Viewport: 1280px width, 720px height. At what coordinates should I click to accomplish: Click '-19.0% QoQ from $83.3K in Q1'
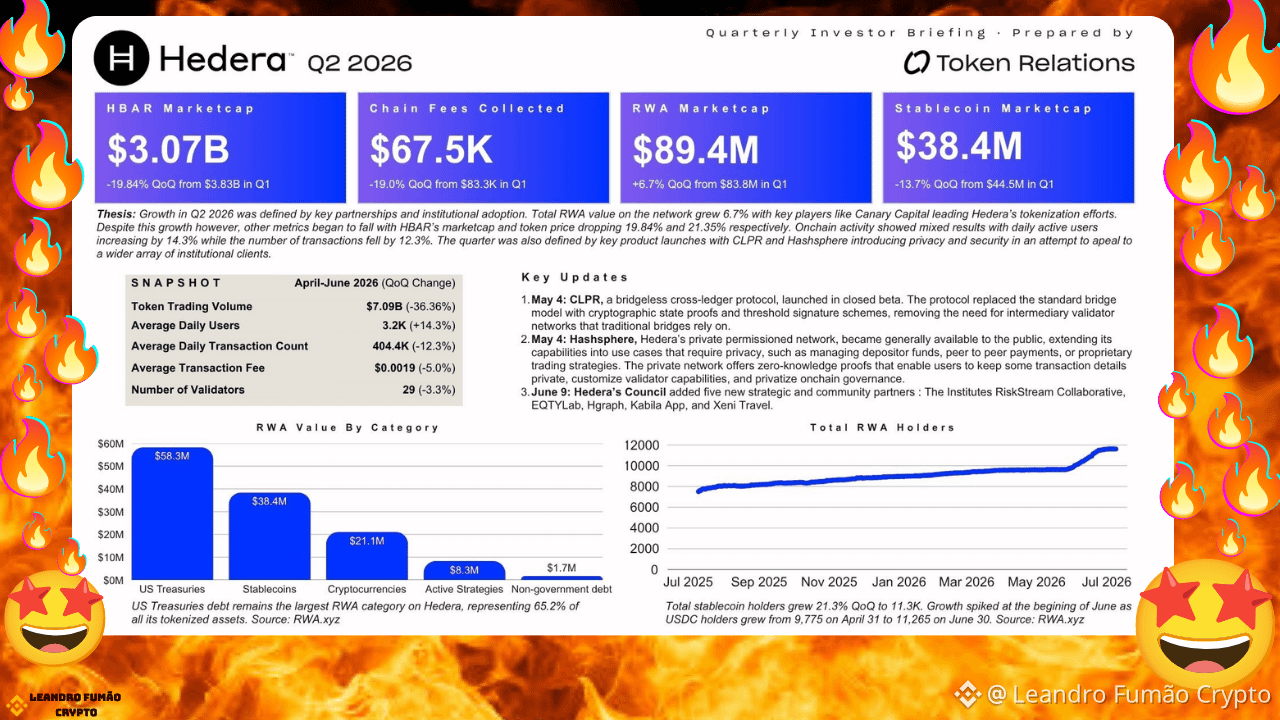point(448,185)
